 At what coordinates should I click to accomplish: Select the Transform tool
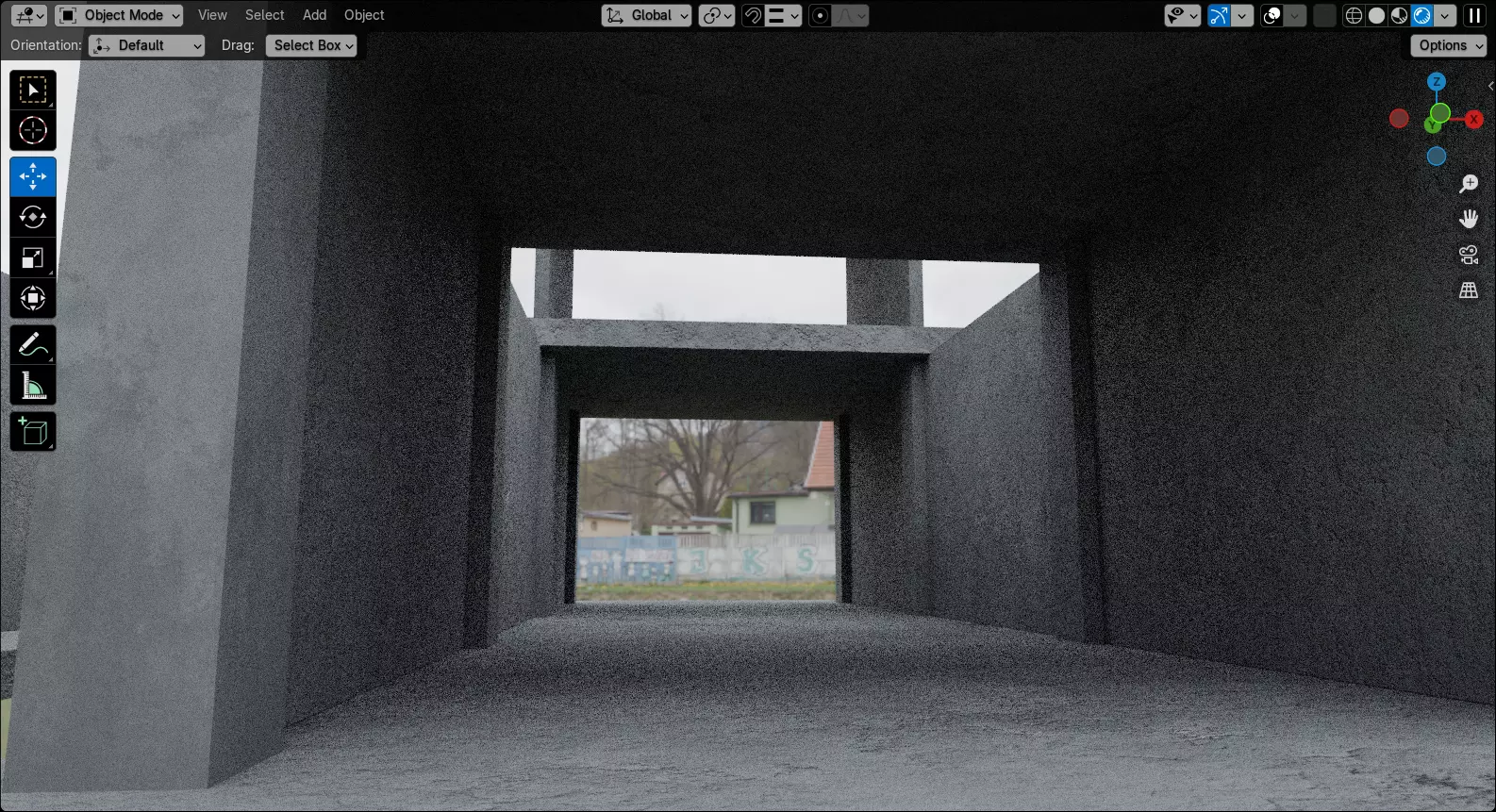tap(33, 298)
